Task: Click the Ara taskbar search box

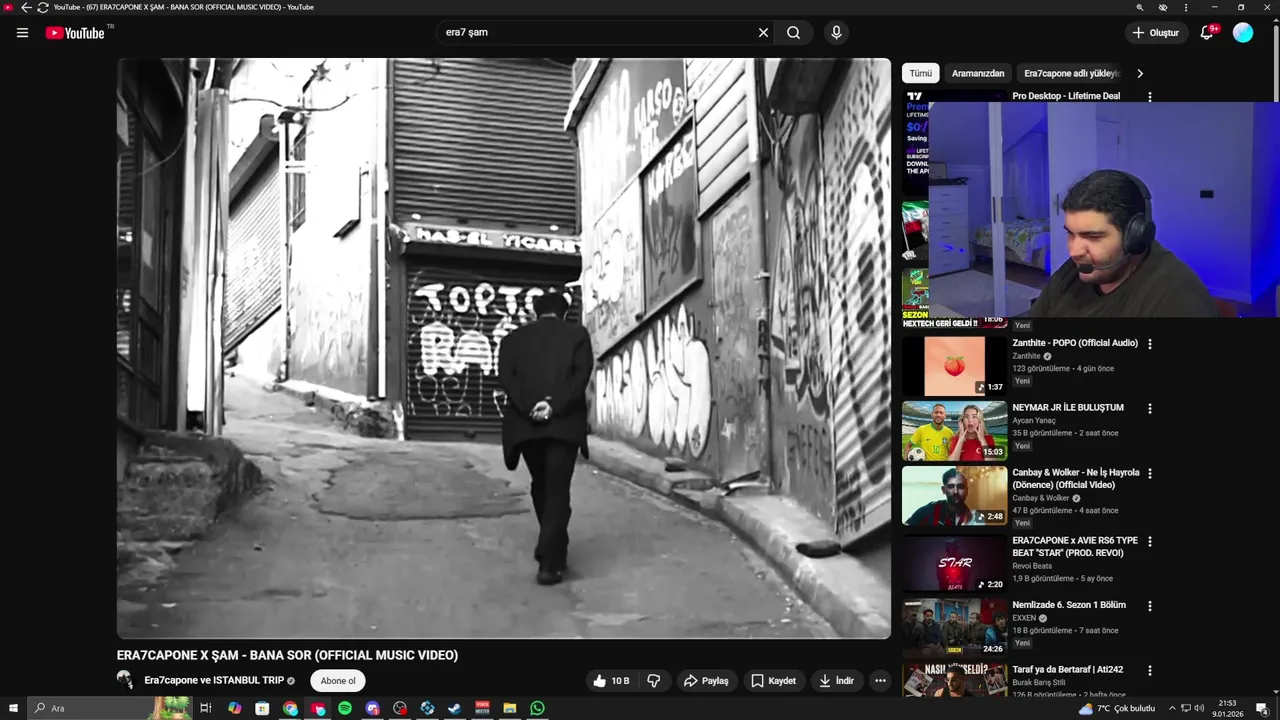Action: point(110,708)
